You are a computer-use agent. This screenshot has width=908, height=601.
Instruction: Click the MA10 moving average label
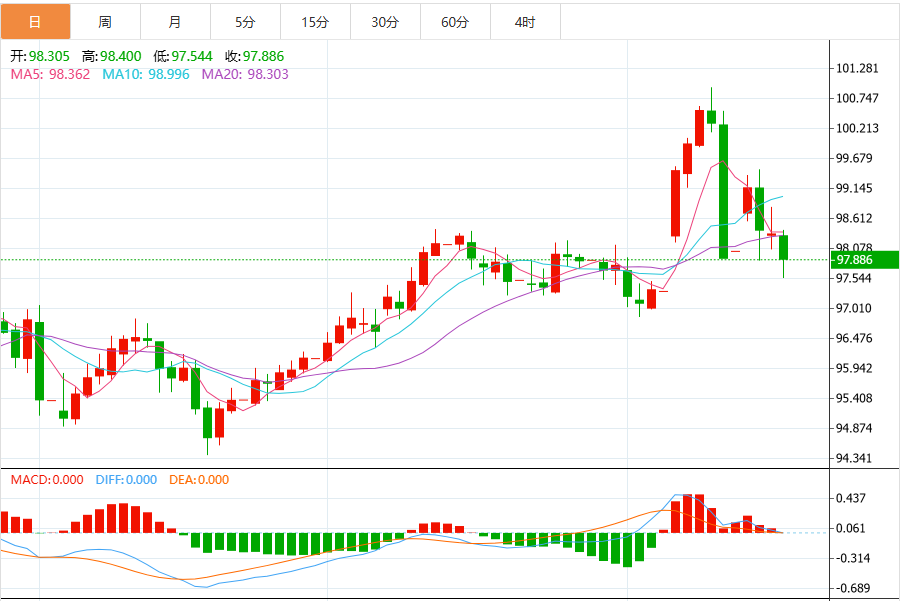point(146,74)
